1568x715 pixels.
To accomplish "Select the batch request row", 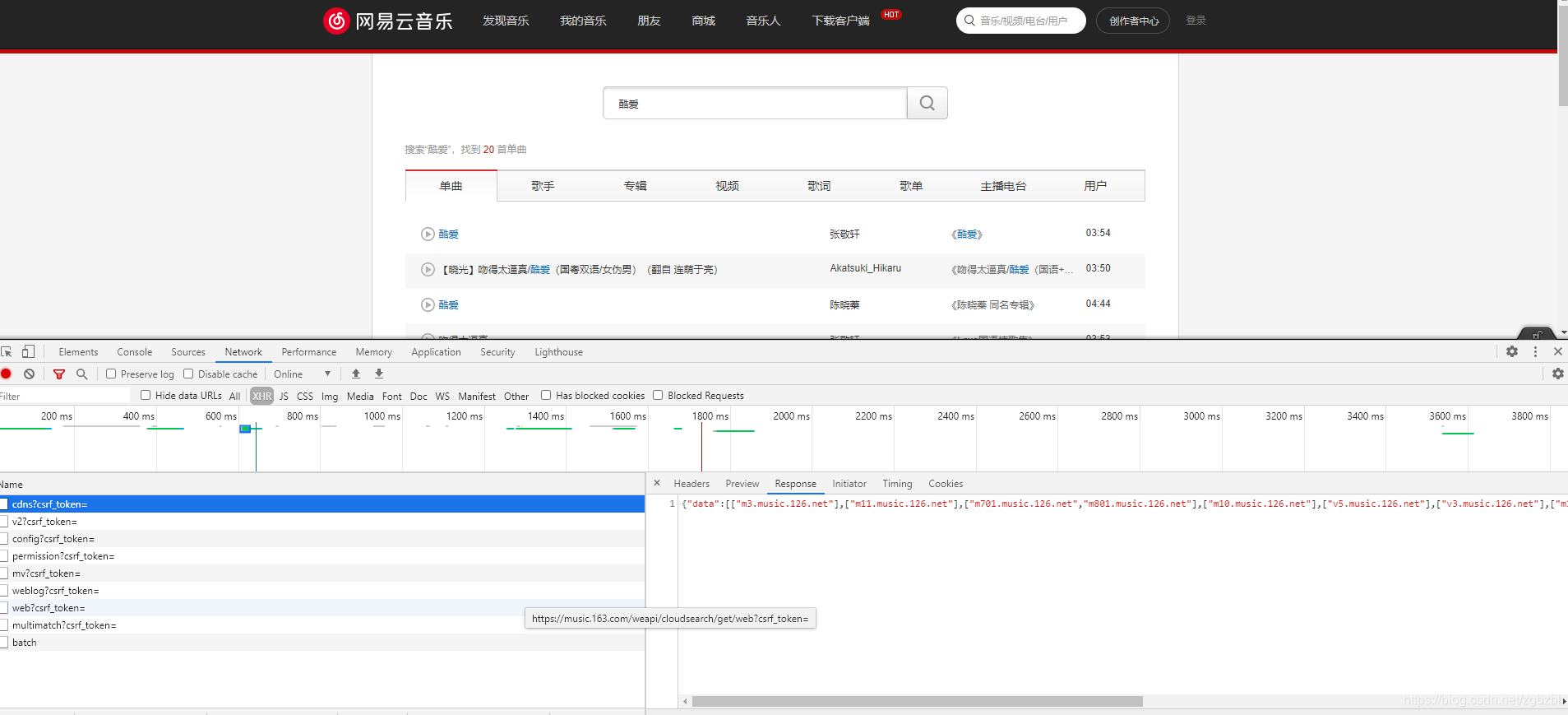I will (322, 642).
